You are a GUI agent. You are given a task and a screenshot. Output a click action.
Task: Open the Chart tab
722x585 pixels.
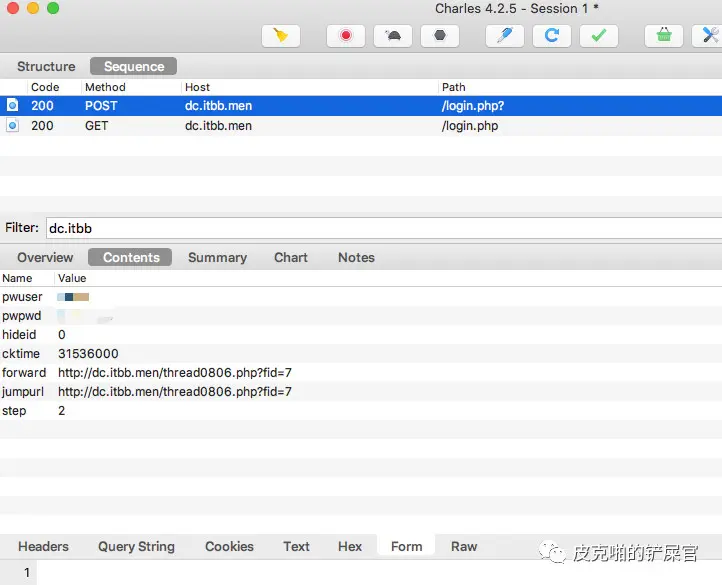[x=291, y=257]
